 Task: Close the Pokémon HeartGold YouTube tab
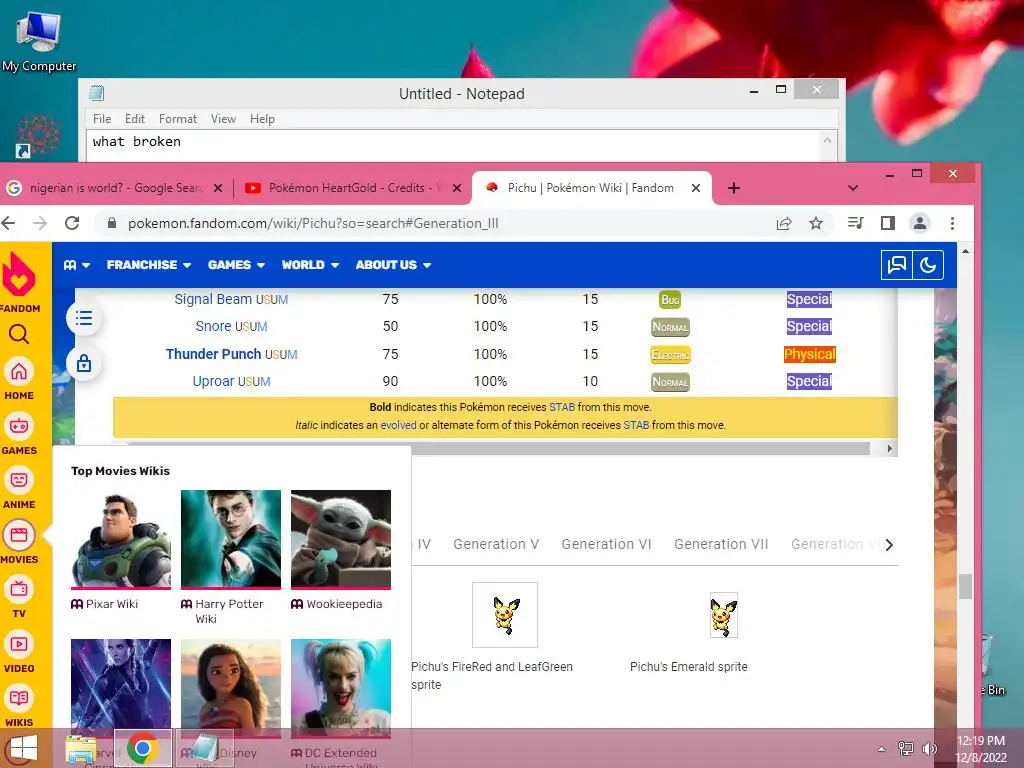pos(457,188)
